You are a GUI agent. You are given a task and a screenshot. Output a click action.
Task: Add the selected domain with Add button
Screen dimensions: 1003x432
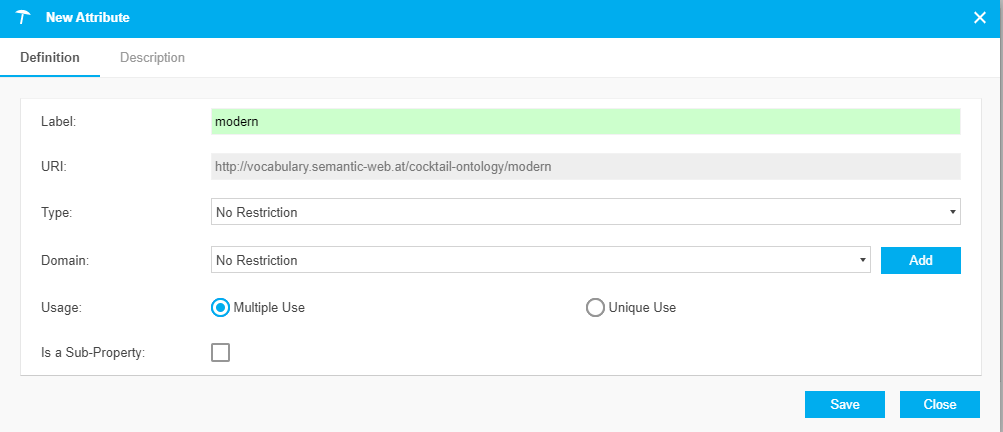tap(920, 260)
